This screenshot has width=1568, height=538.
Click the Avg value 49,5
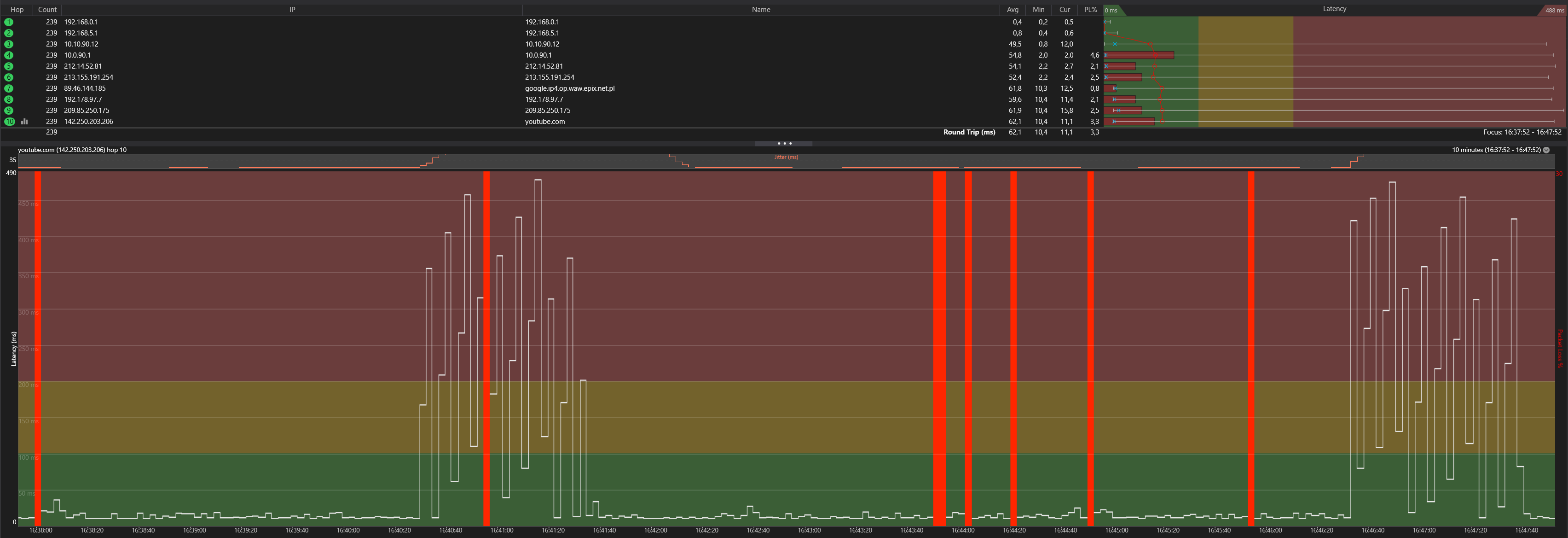(x=1015, y=44)
